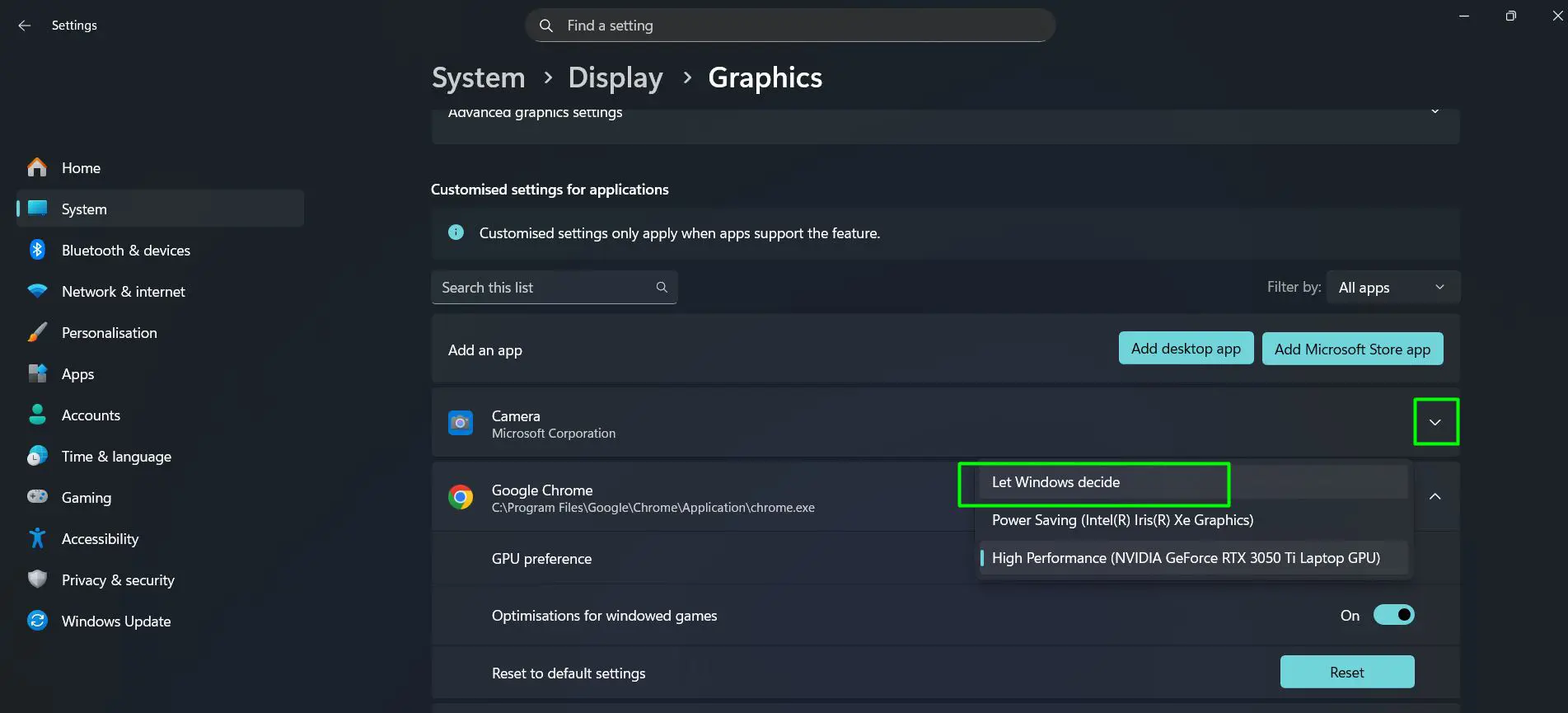Click the Home icon in the sidebar
The width and height of the screenshot is (1568, 713).
(x=37, y=167)
